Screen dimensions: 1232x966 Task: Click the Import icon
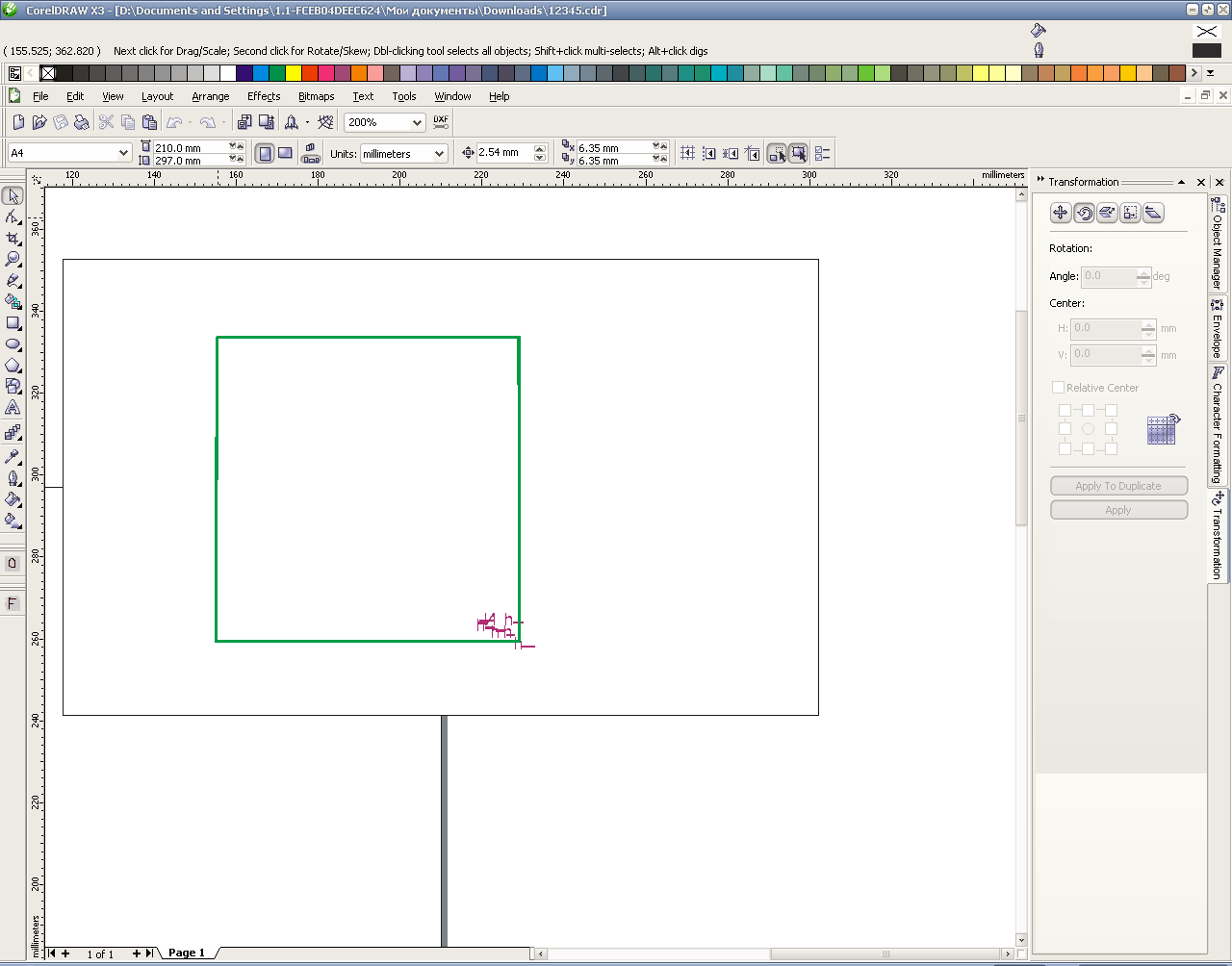[244, 122]
